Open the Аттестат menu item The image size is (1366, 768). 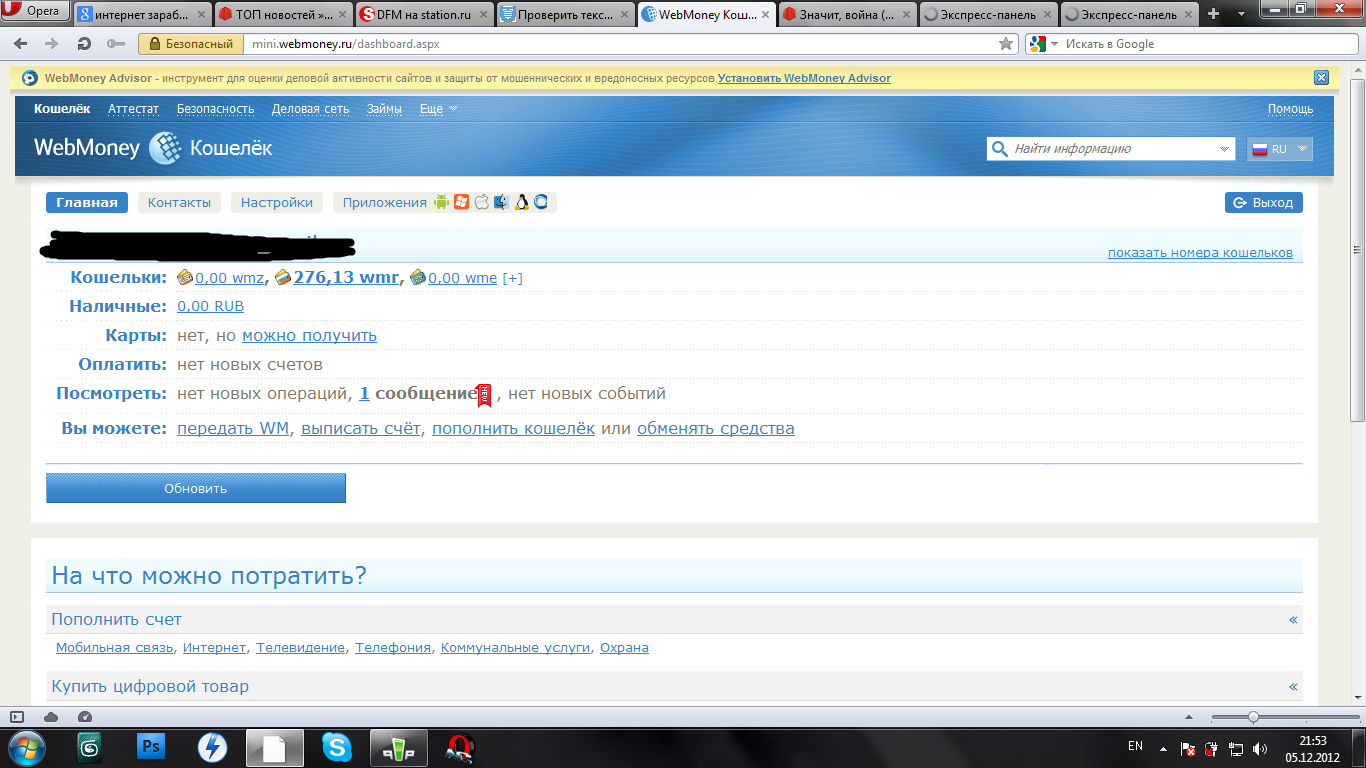click(x=133, y=109)
